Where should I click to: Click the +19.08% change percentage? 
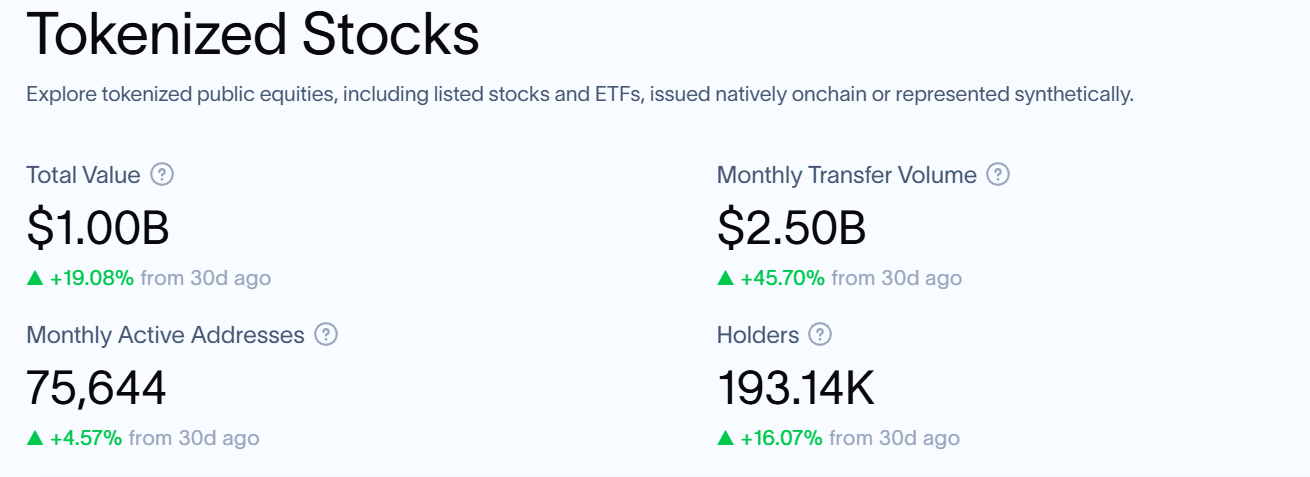click(x=92, y=278)
